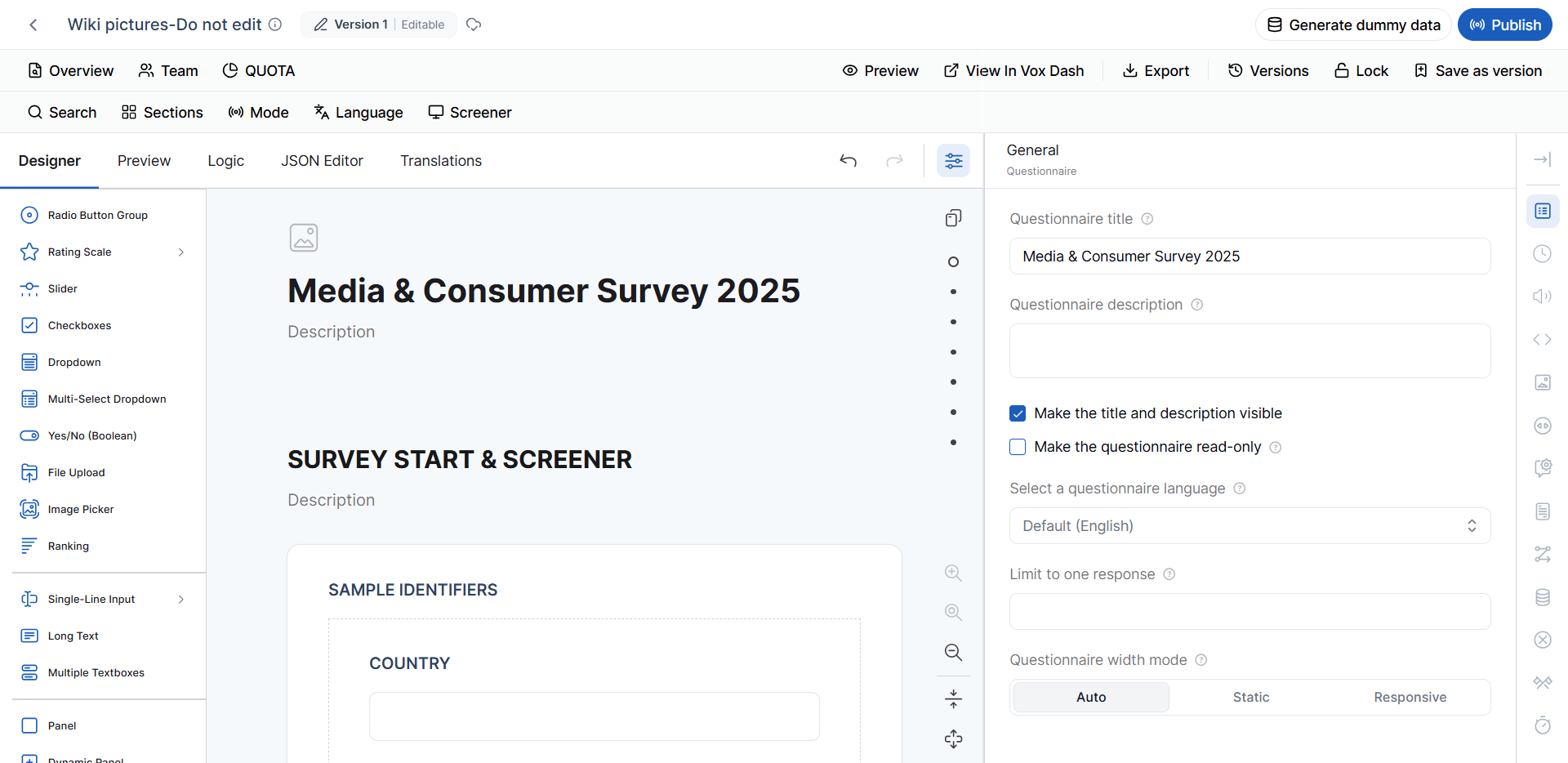
Task: Toggle the property grid settings icon
Action: point(953,161)
